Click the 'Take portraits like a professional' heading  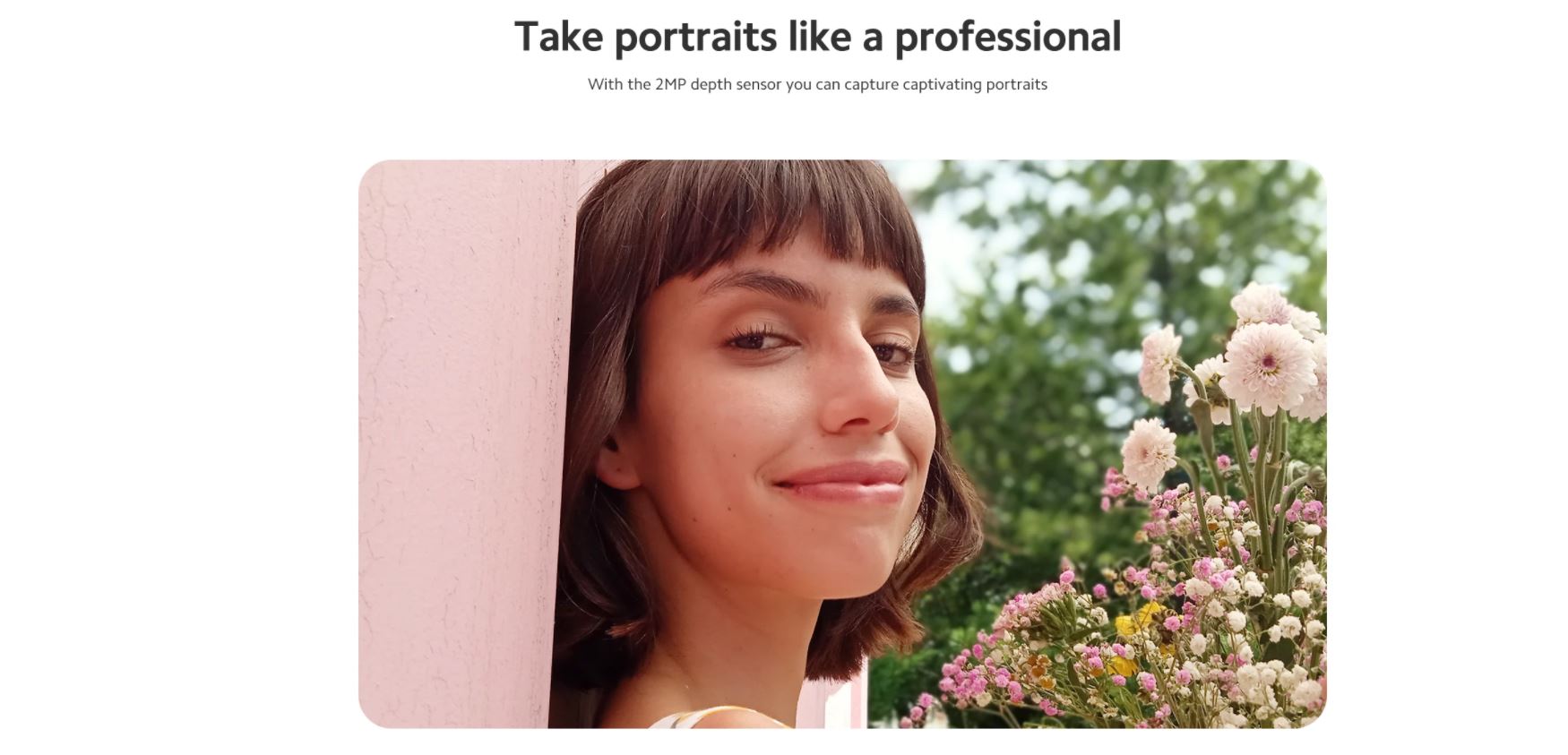point(817,38)
